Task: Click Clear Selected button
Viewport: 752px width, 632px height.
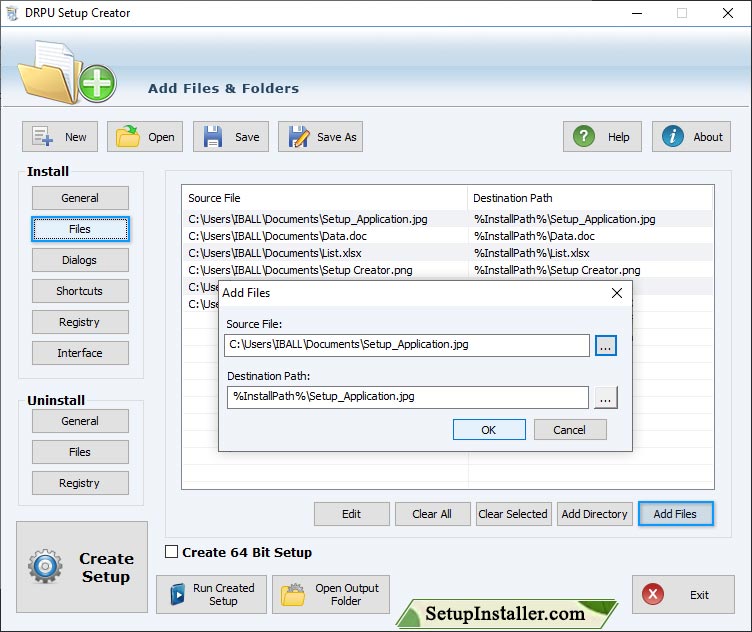Action: coord(513,514)
